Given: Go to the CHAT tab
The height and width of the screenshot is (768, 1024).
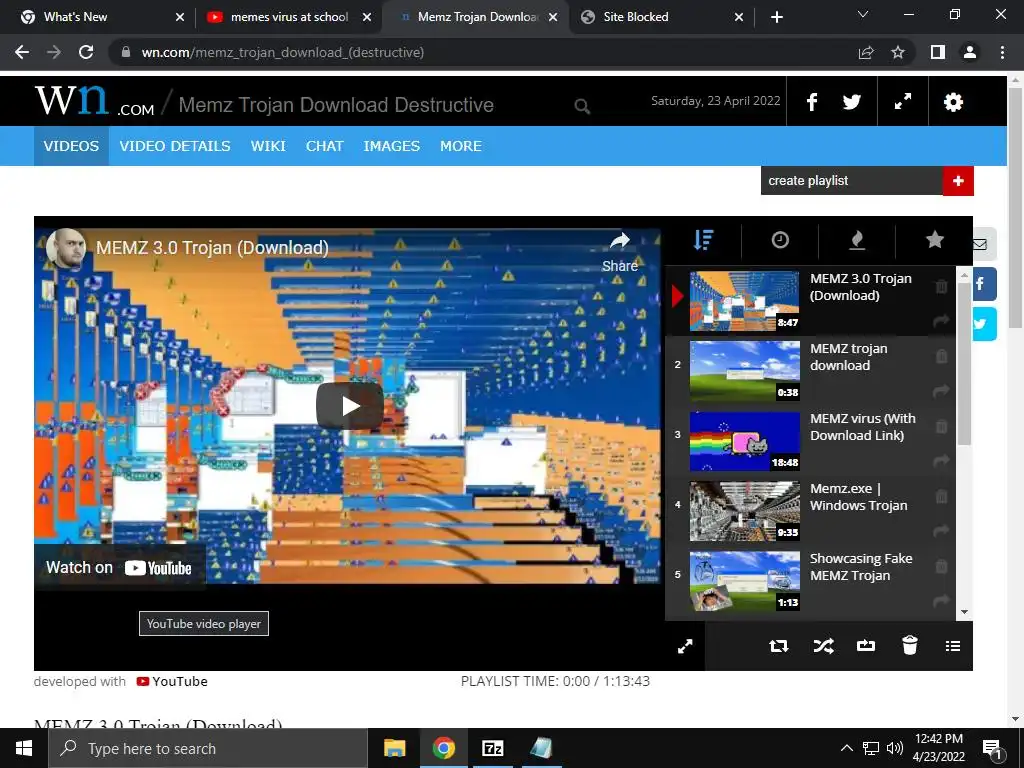Looking at the screenshot, I should tap(325, 146).
